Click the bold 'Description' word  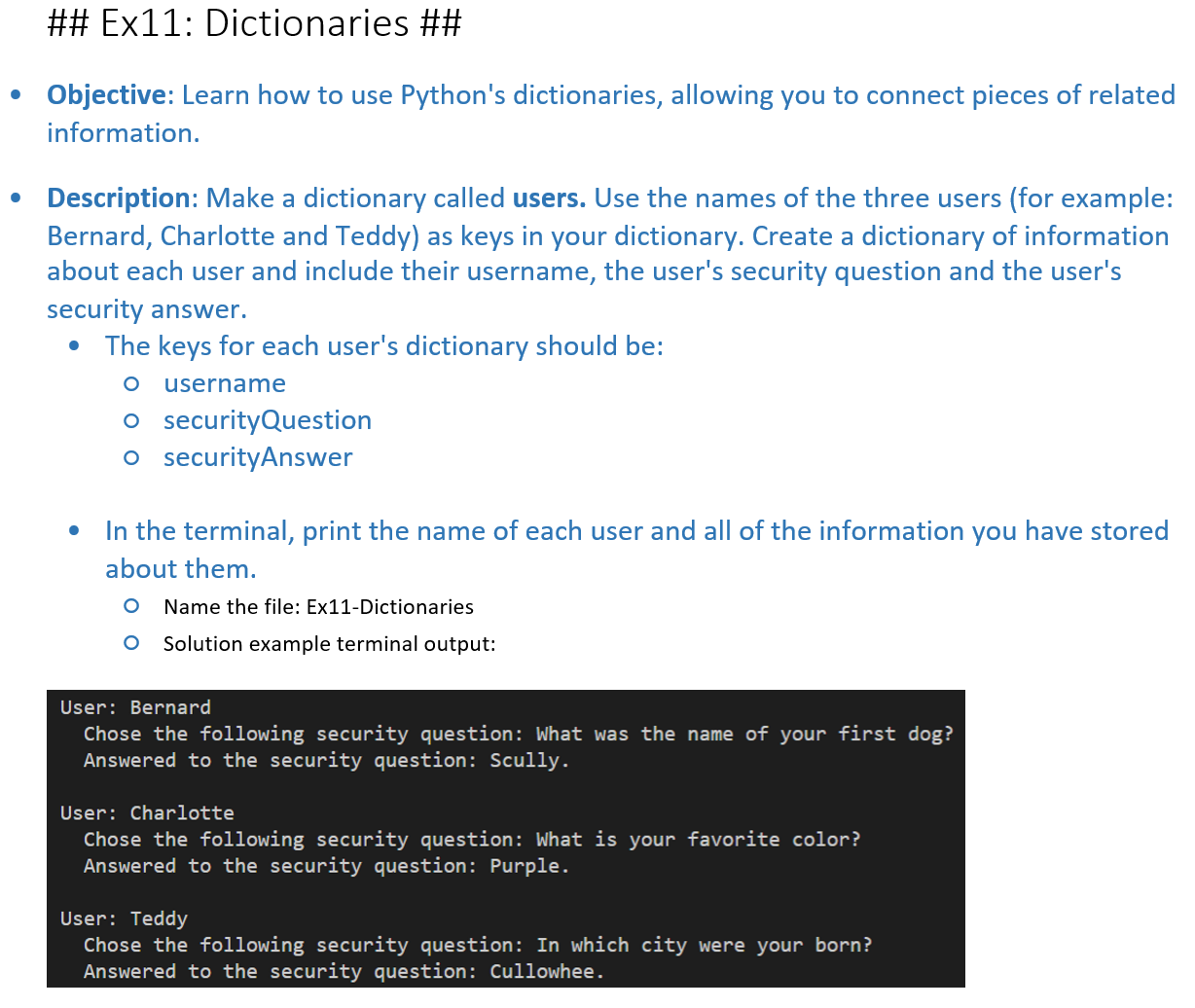click(x=119, y=198)
